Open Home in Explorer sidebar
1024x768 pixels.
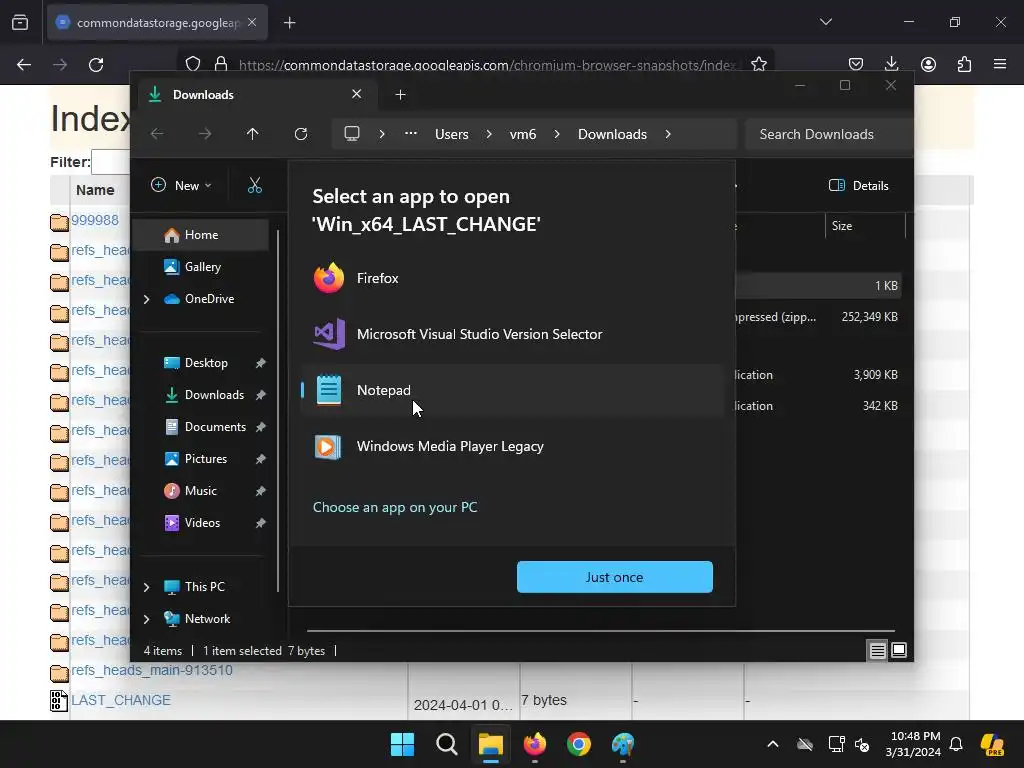(201, 235)
